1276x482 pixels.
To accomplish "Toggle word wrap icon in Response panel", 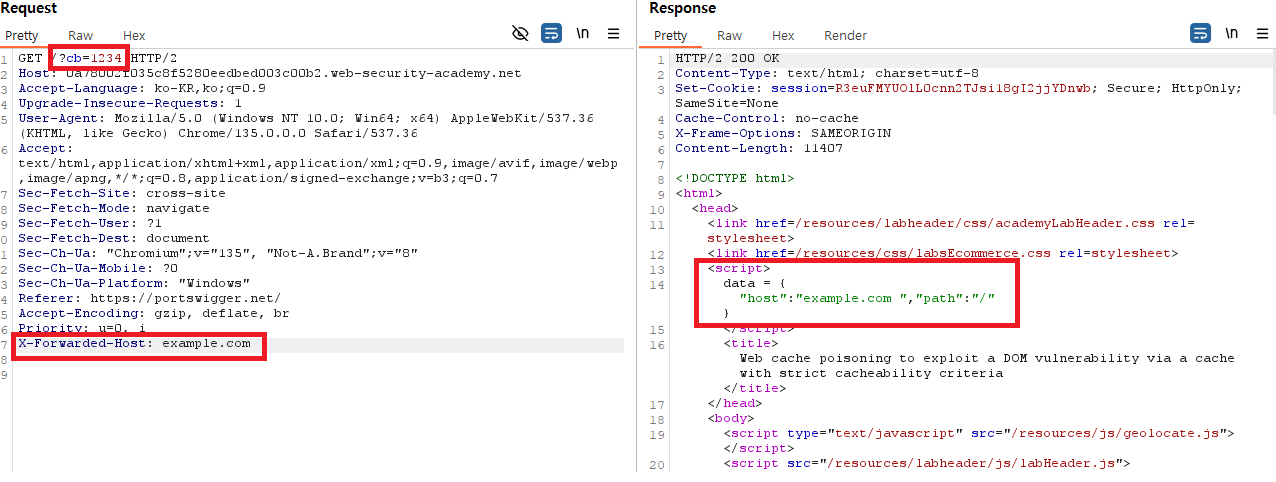I will pyautogui.click(x=1200, y=33).
